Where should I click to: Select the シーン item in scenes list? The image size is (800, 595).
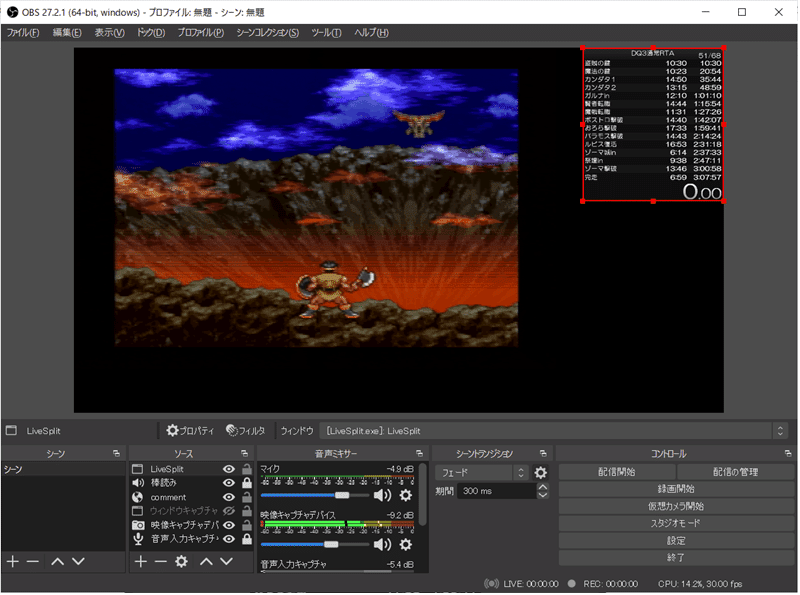(63, 470)
